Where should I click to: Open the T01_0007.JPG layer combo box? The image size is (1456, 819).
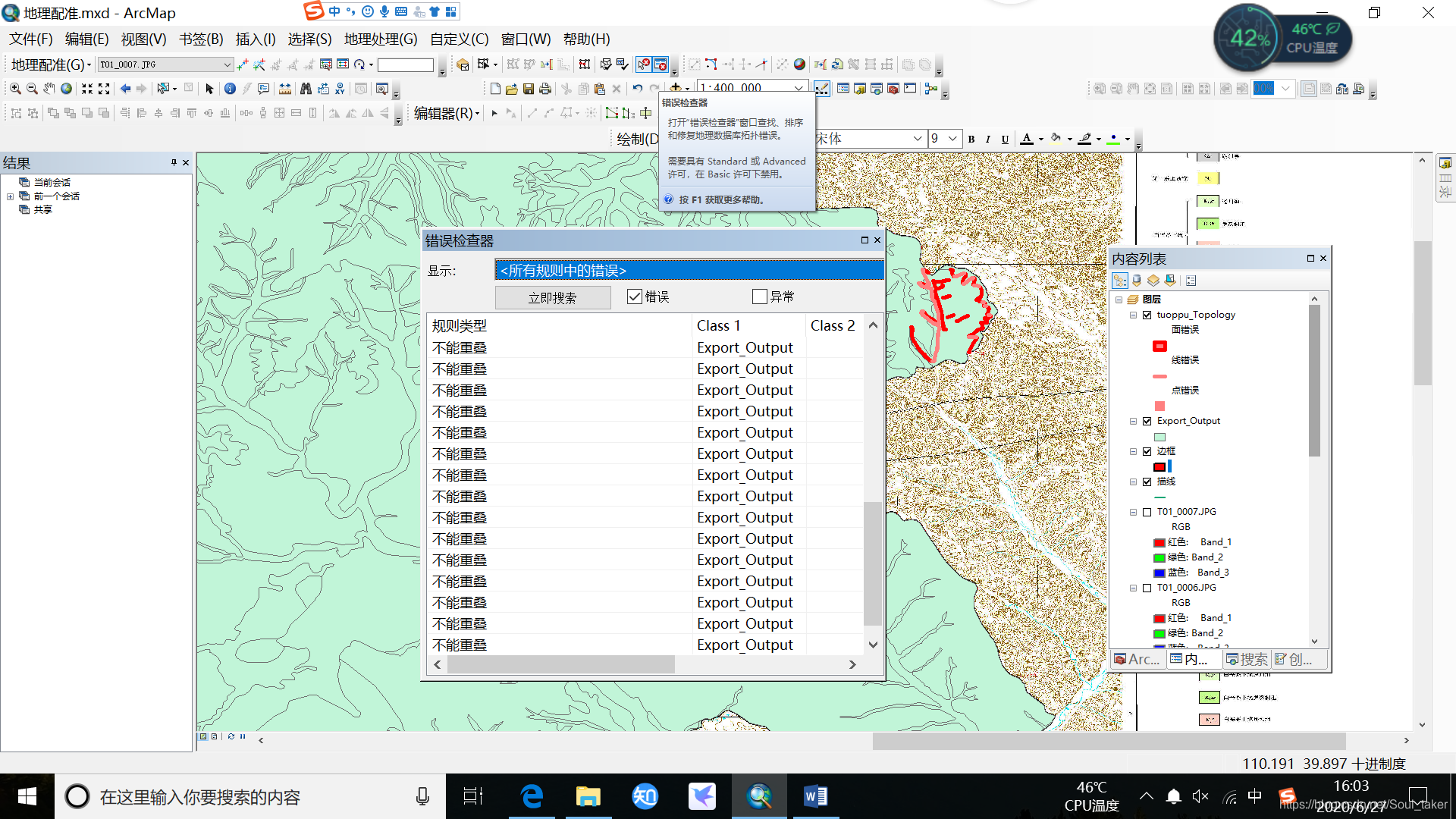pos(165,64)
